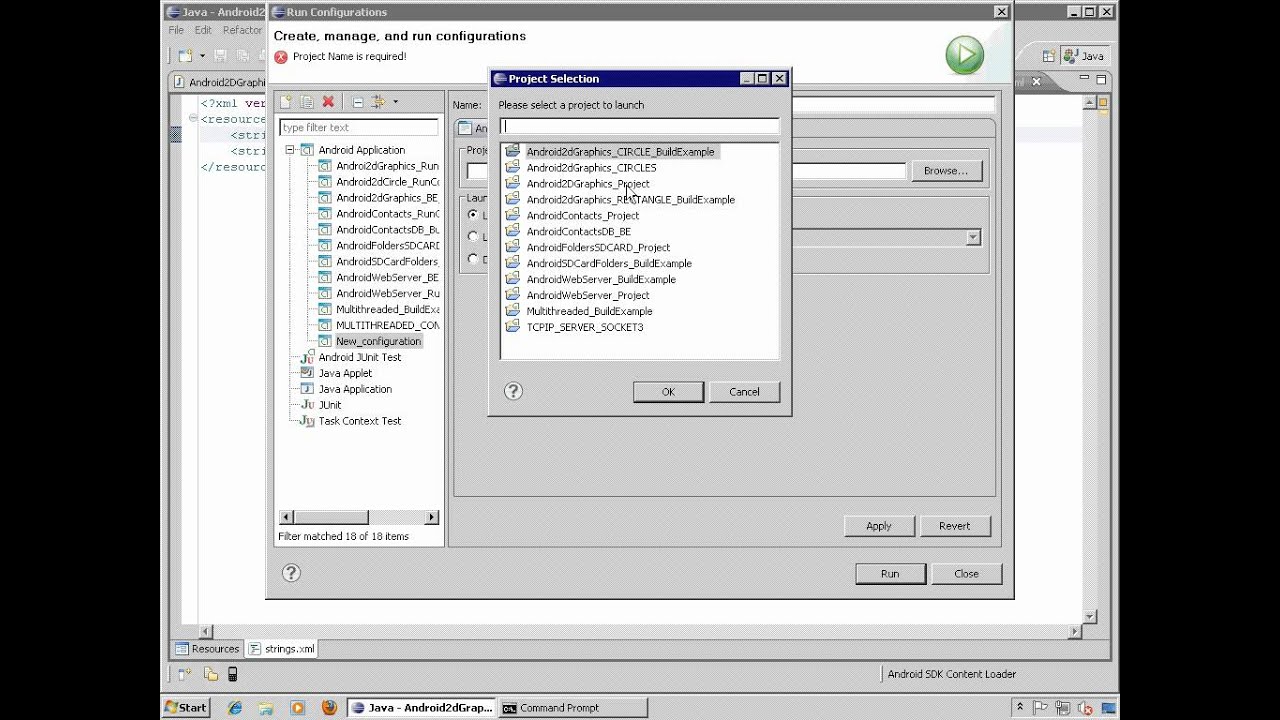The width and height of the screenshot is (1280, 720).
Task: Select TCPIP_SERVER_SOCKET3 project
Action: (585, 328)
